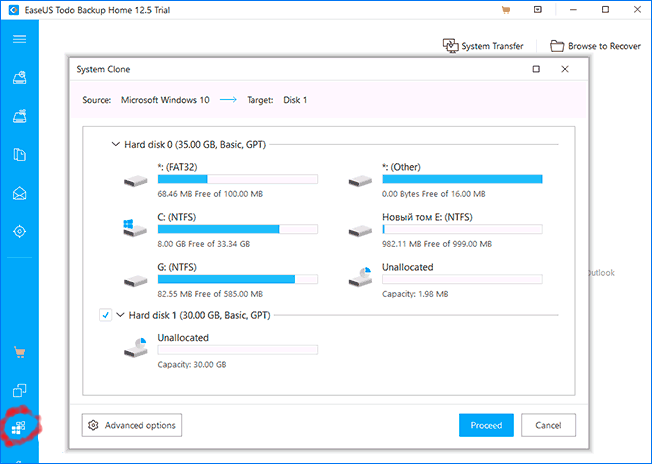
Task: Select the (Other) partition drive icon
Action: (360, 181)
